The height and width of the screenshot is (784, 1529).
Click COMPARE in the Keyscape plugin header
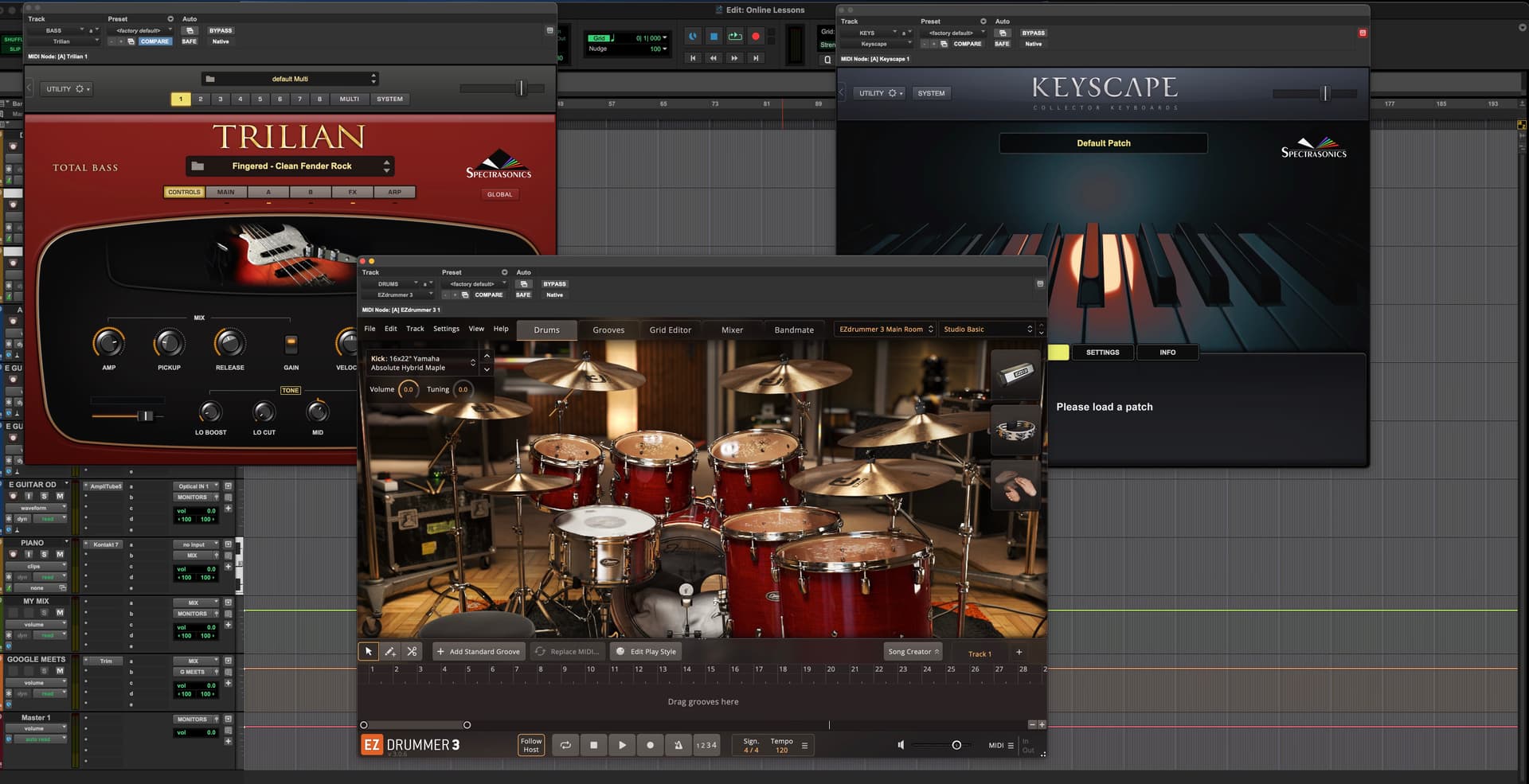click(x=968, y=44)
